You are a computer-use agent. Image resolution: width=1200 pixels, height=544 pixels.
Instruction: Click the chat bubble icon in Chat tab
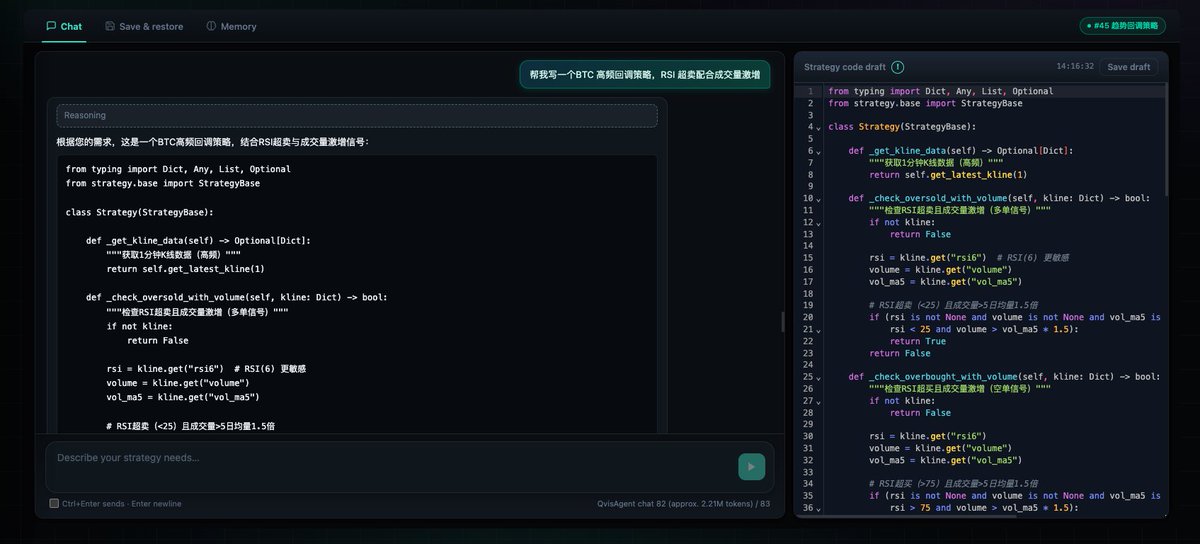(51, 26)
